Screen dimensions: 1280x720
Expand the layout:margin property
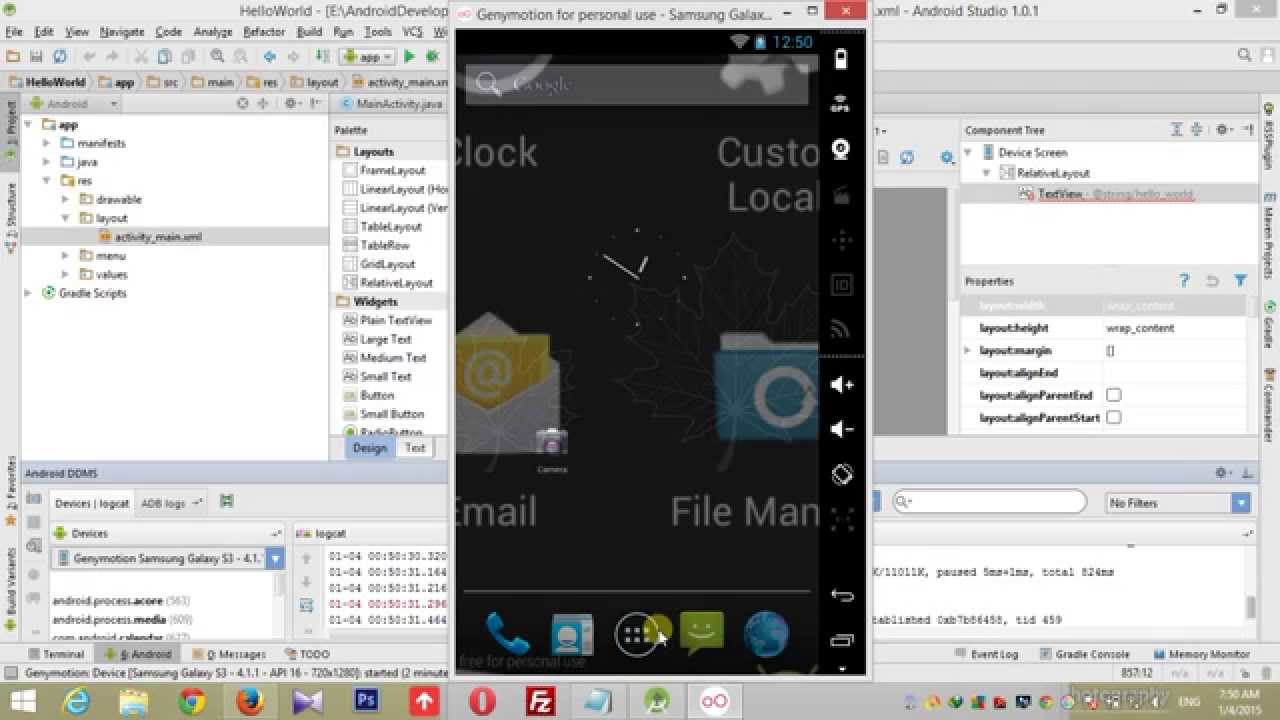click(967, 350)
